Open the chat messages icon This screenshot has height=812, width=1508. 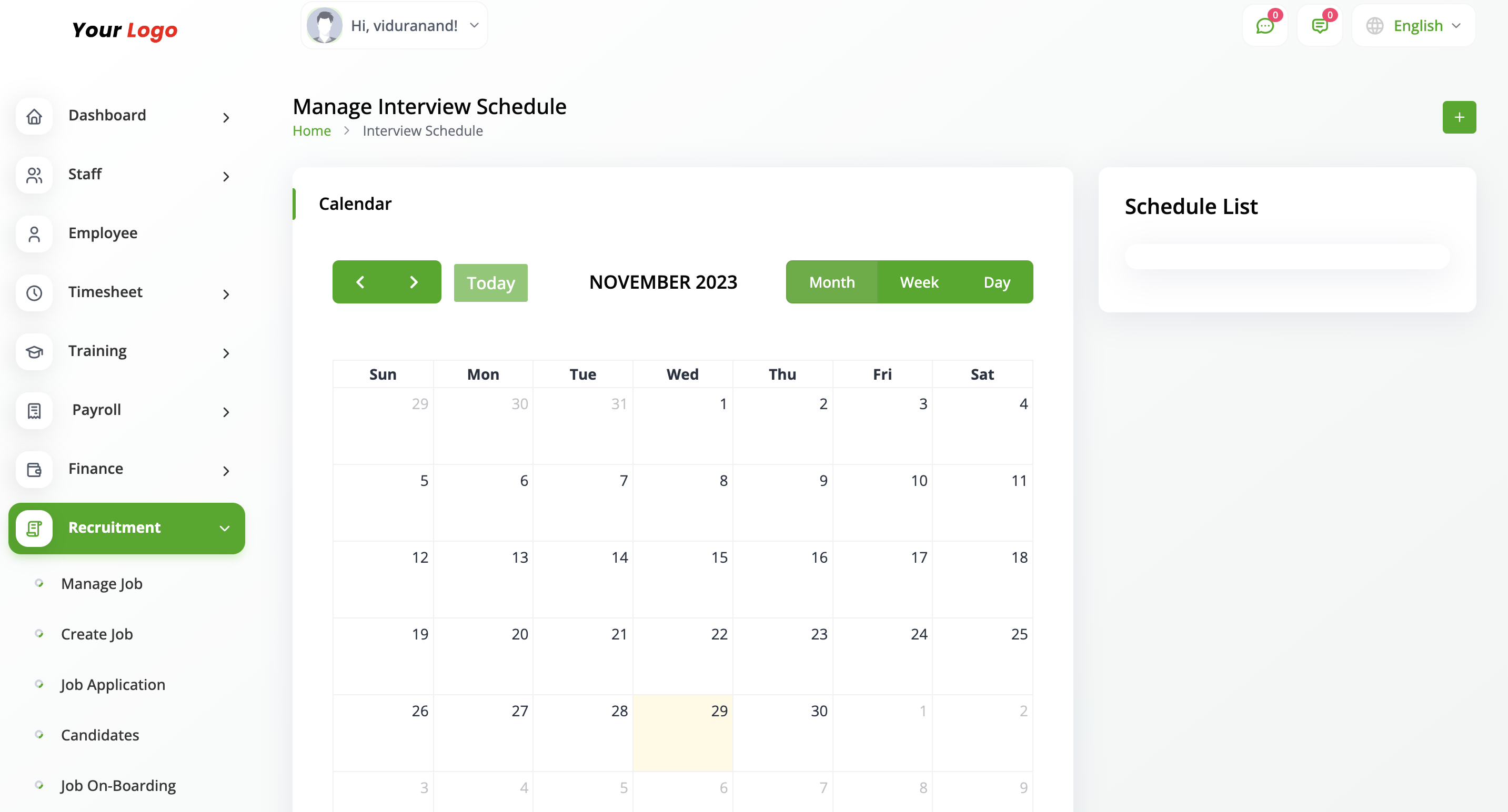(1264, 26)
